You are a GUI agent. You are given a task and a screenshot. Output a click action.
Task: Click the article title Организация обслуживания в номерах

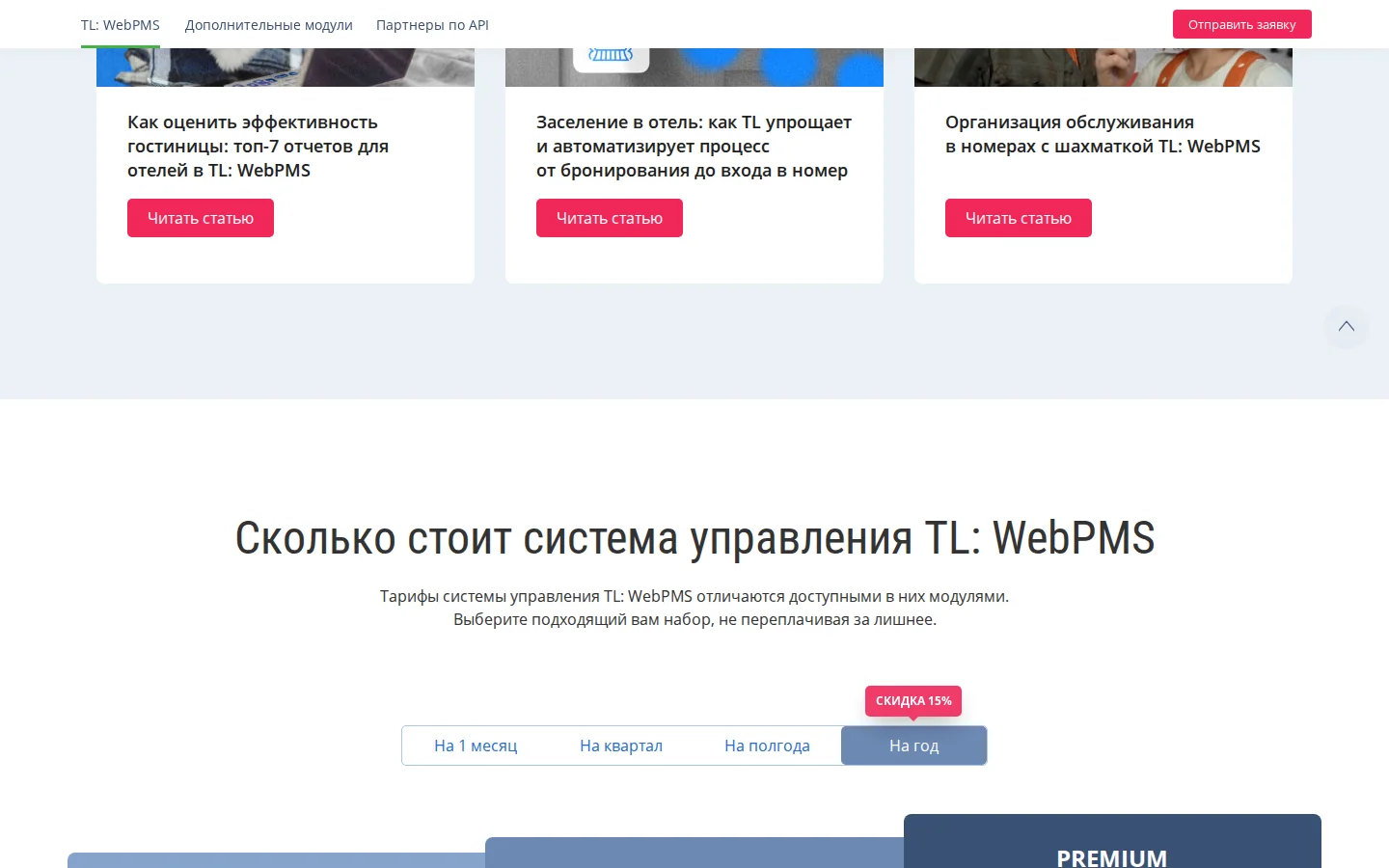click(x=1103, y=134)
